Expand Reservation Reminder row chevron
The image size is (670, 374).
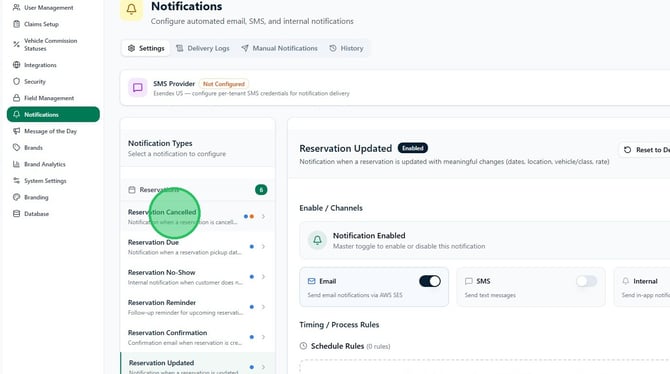[x=263, y=307]
